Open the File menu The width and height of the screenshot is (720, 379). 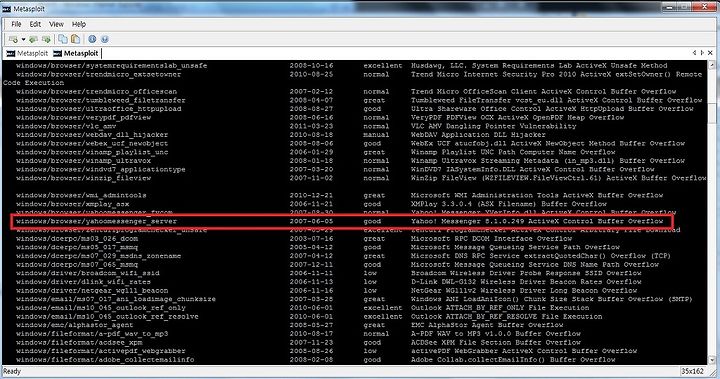17,24
